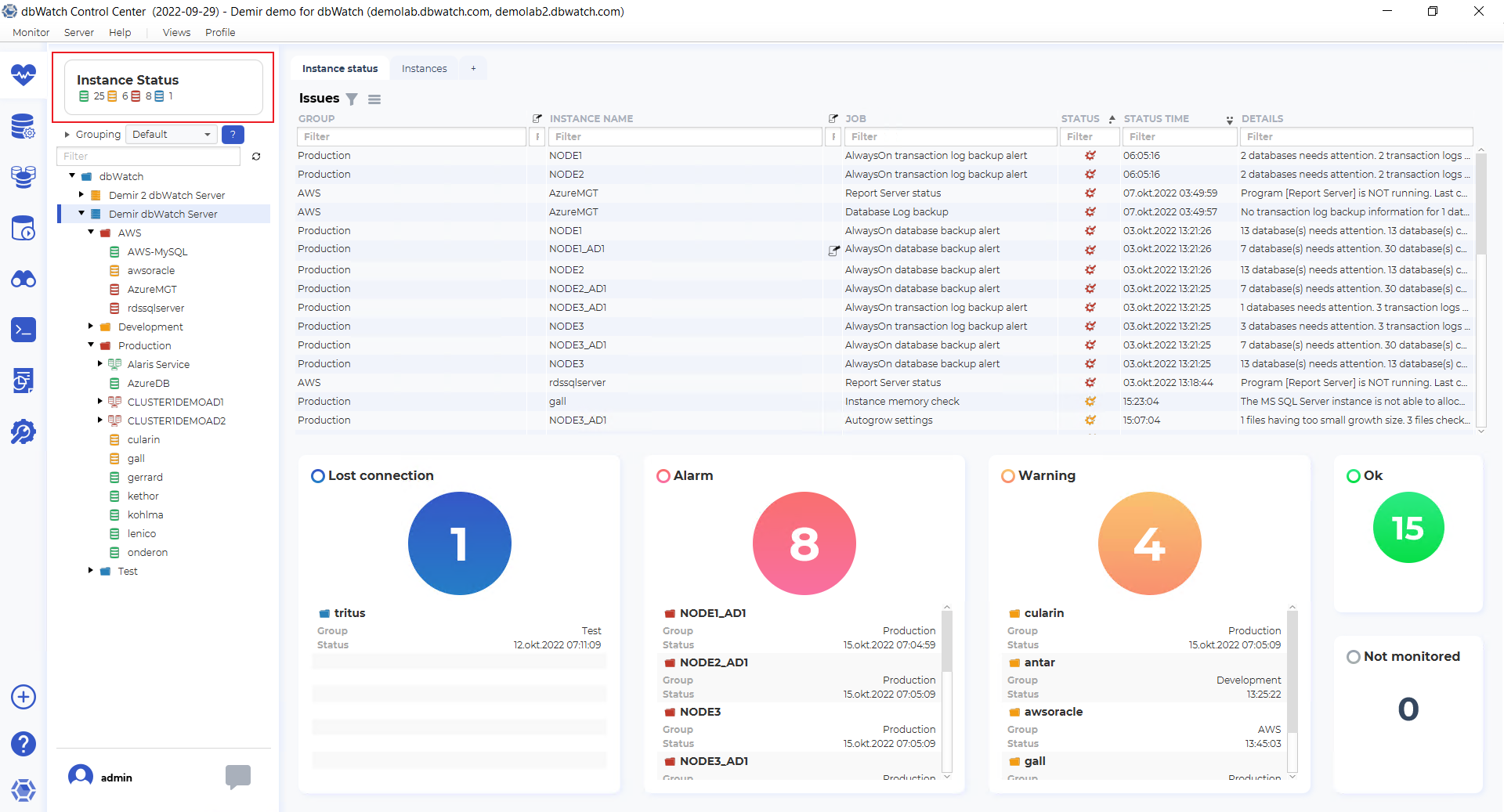Open the database management gear icon

pos(23,126)
